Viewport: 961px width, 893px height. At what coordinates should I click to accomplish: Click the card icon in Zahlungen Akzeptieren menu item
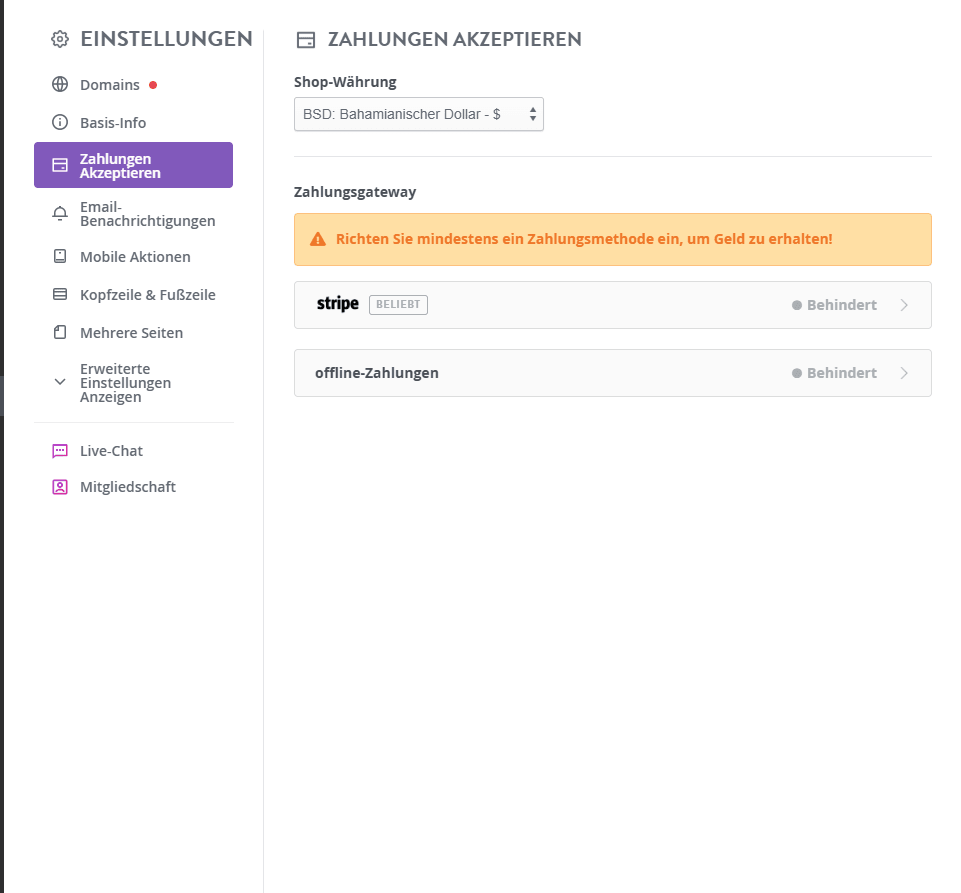point(59,165)
